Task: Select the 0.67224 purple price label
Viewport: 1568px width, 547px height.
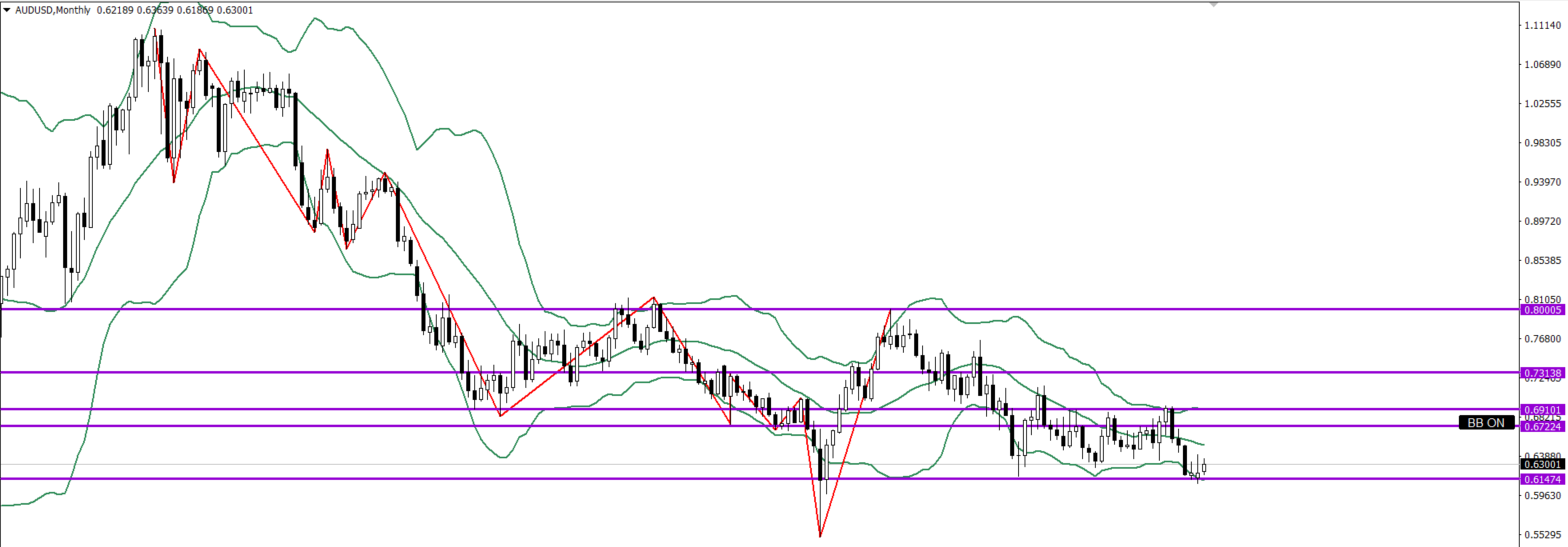Action: tap(1542, 427)
